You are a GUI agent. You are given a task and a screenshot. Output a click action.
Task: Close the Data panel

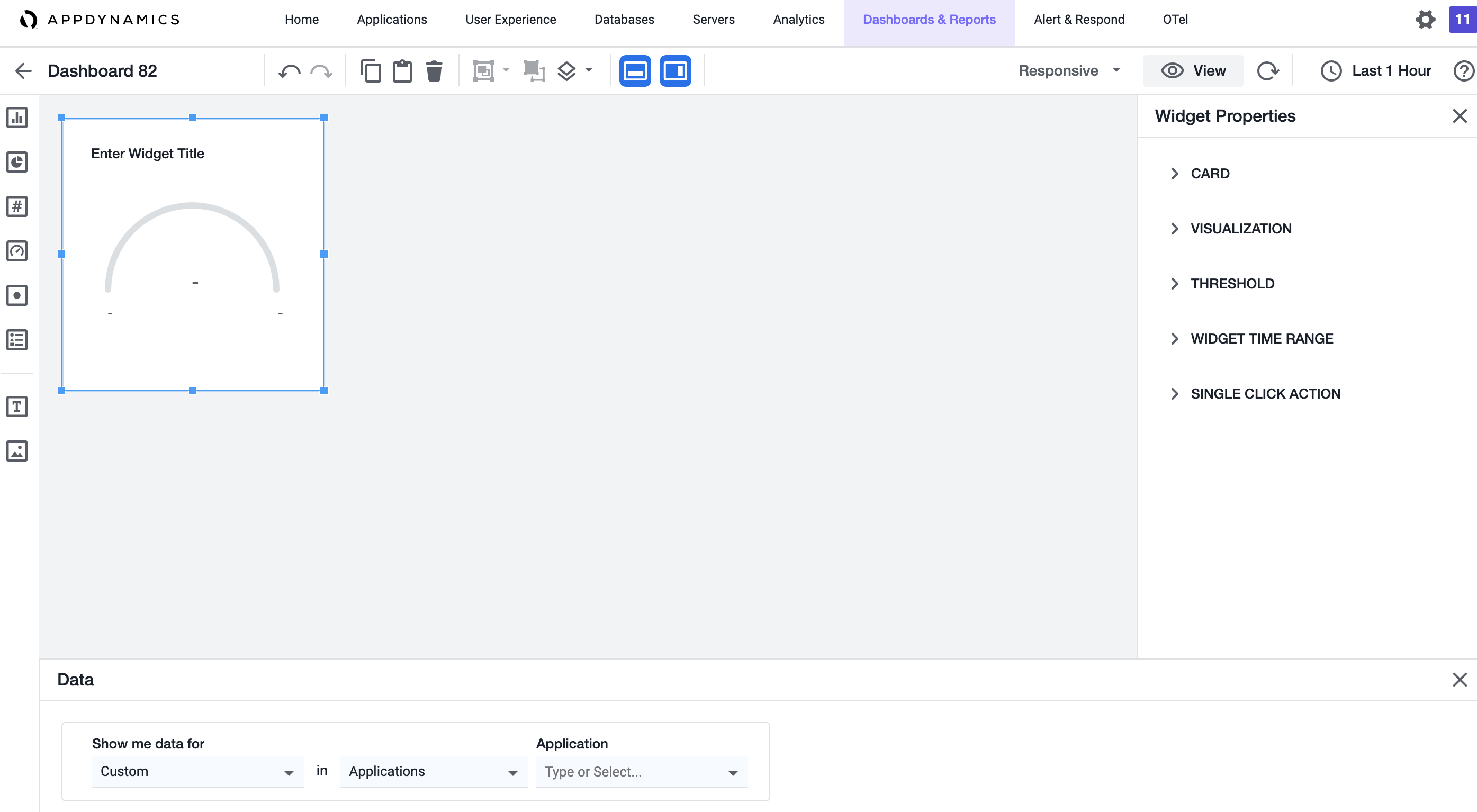click(x=1460, y=680)
